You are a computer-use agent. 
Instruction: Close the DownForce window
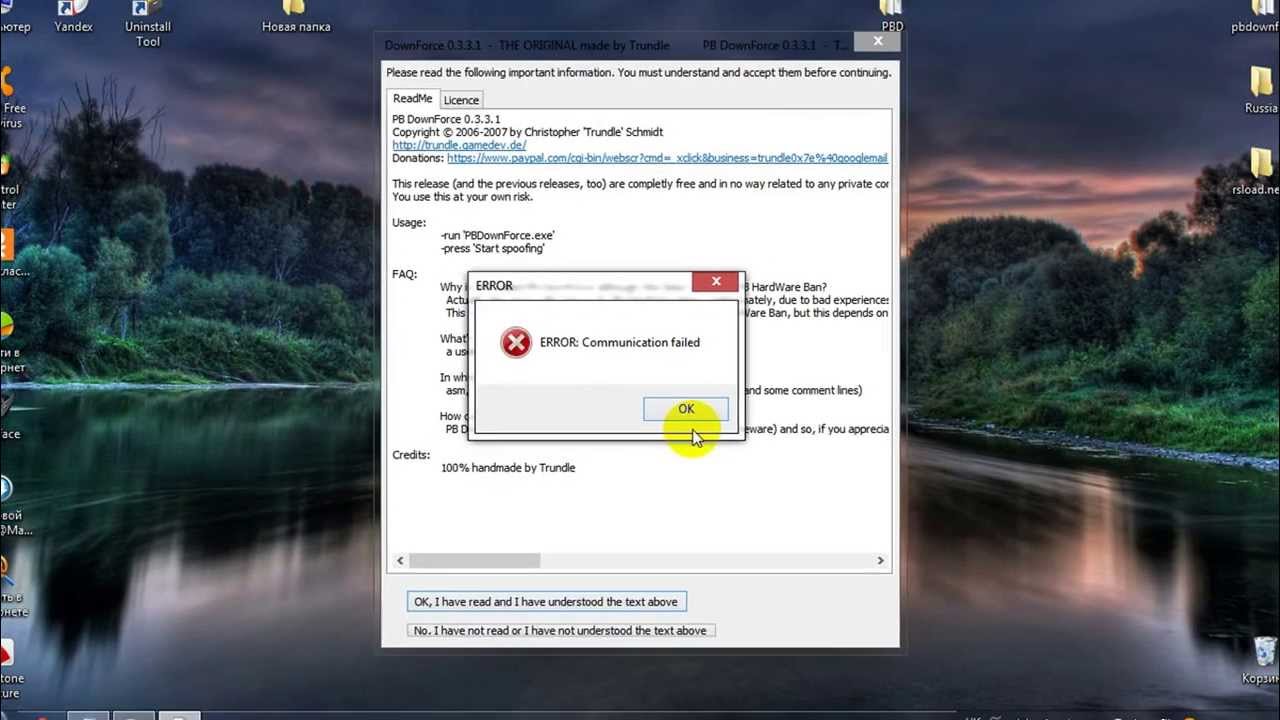click(877, 41)
